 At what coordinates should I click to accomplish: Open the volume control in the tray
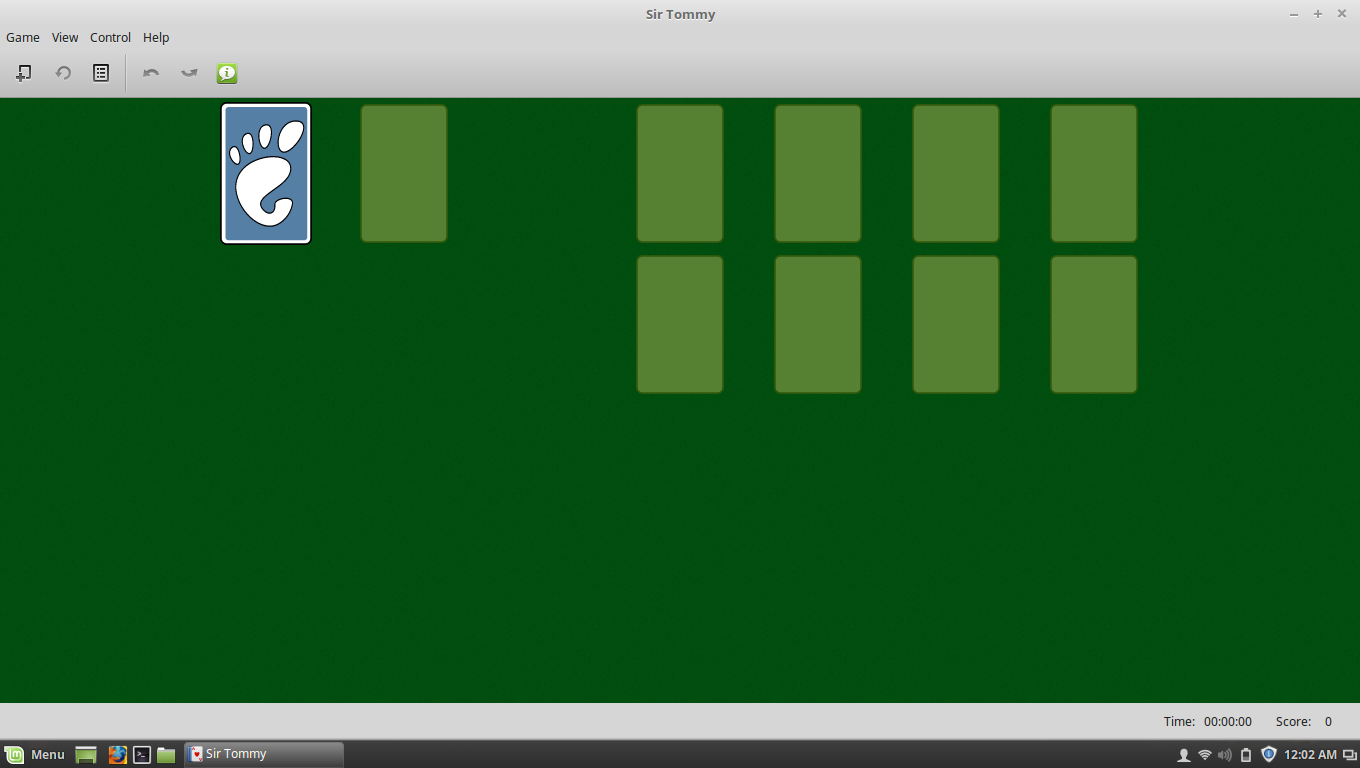click(1225, 754)
